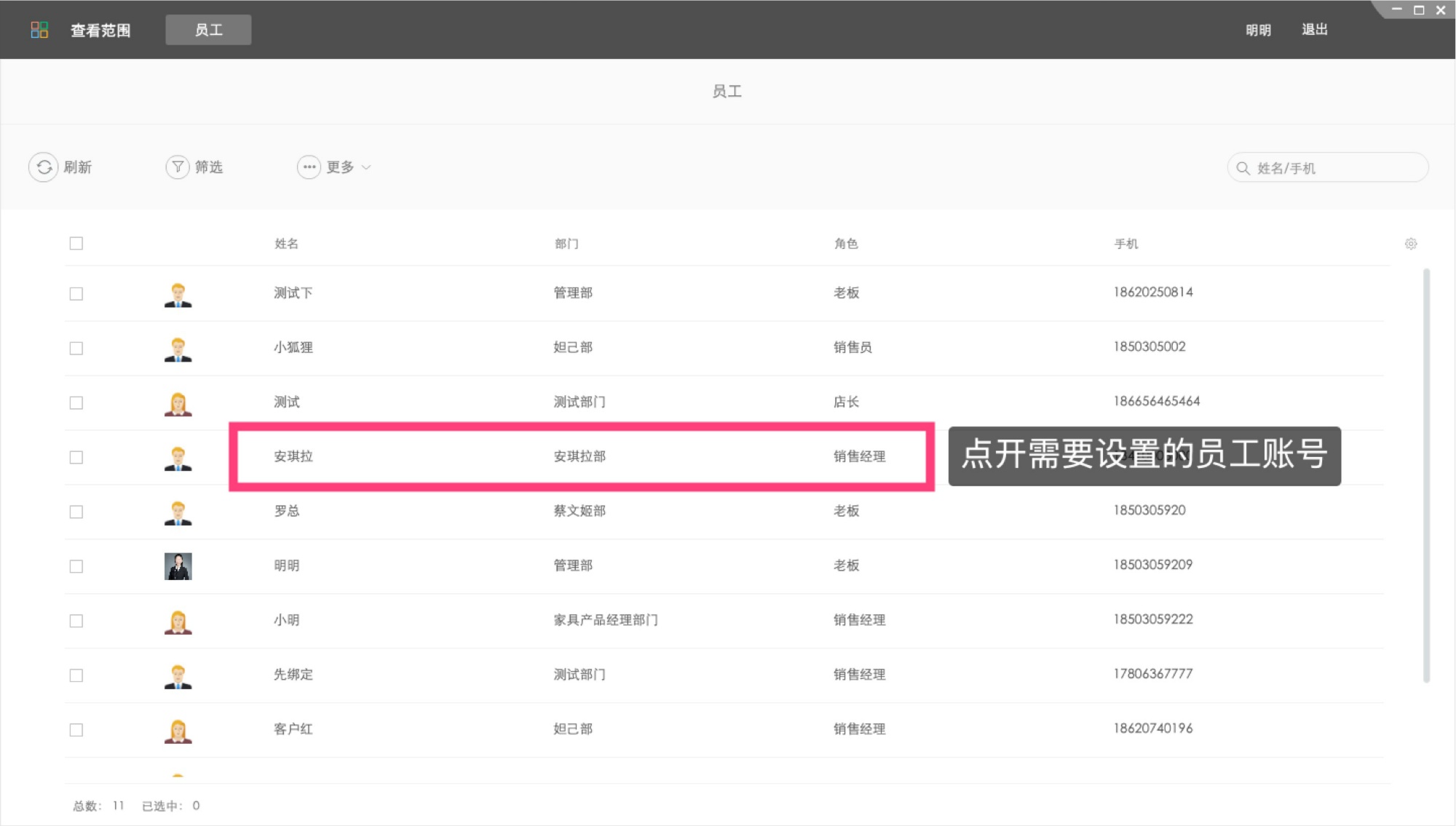
Task: Click the colorful app grid logo icon
Action: click(39, 30)
